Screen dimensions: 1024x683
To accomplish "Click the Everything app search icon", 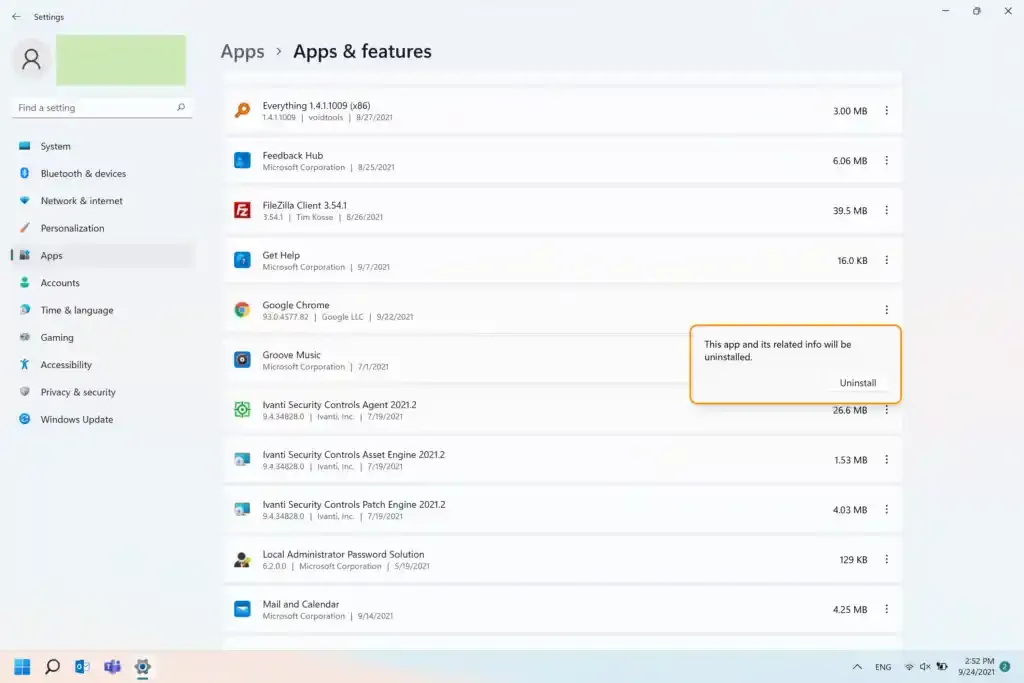I will (242, 110).
